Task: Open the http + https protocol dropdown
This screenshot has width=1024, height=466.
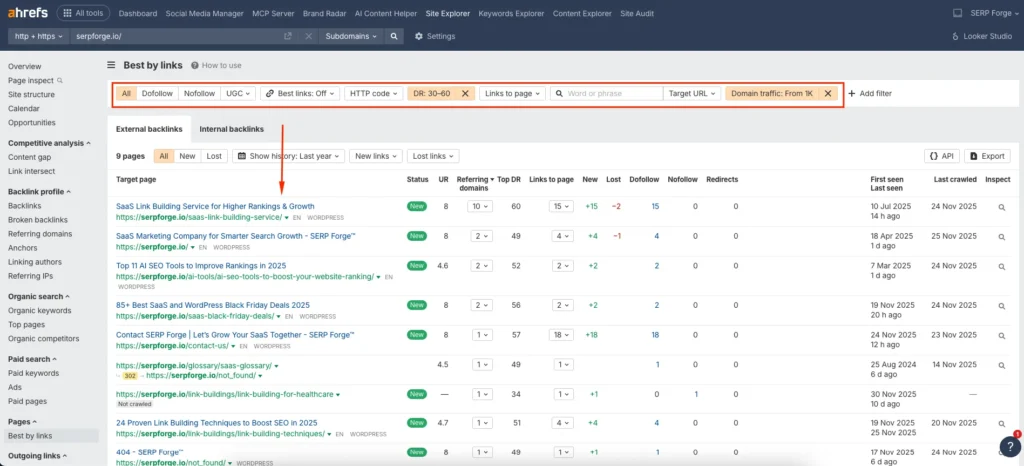Action: (x=39, y=37)
